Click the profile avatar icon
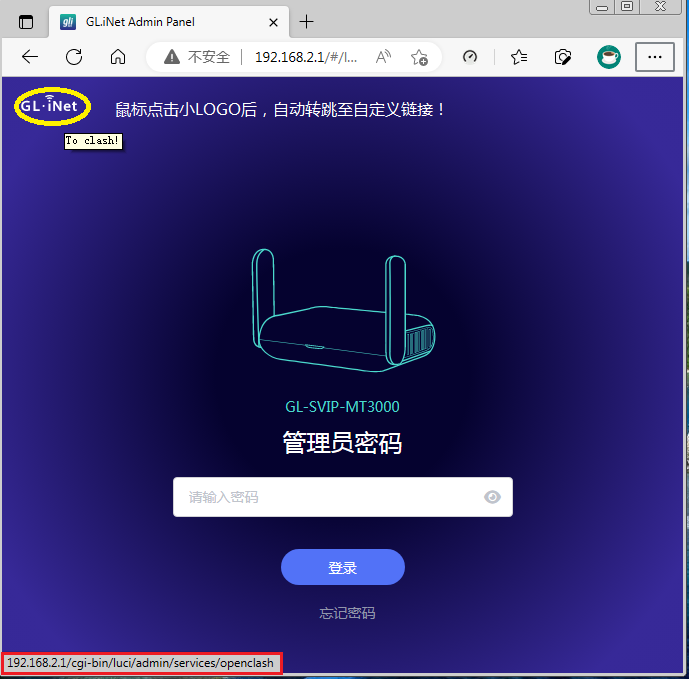Screen dimensions: 689x679 coord(609,57)
